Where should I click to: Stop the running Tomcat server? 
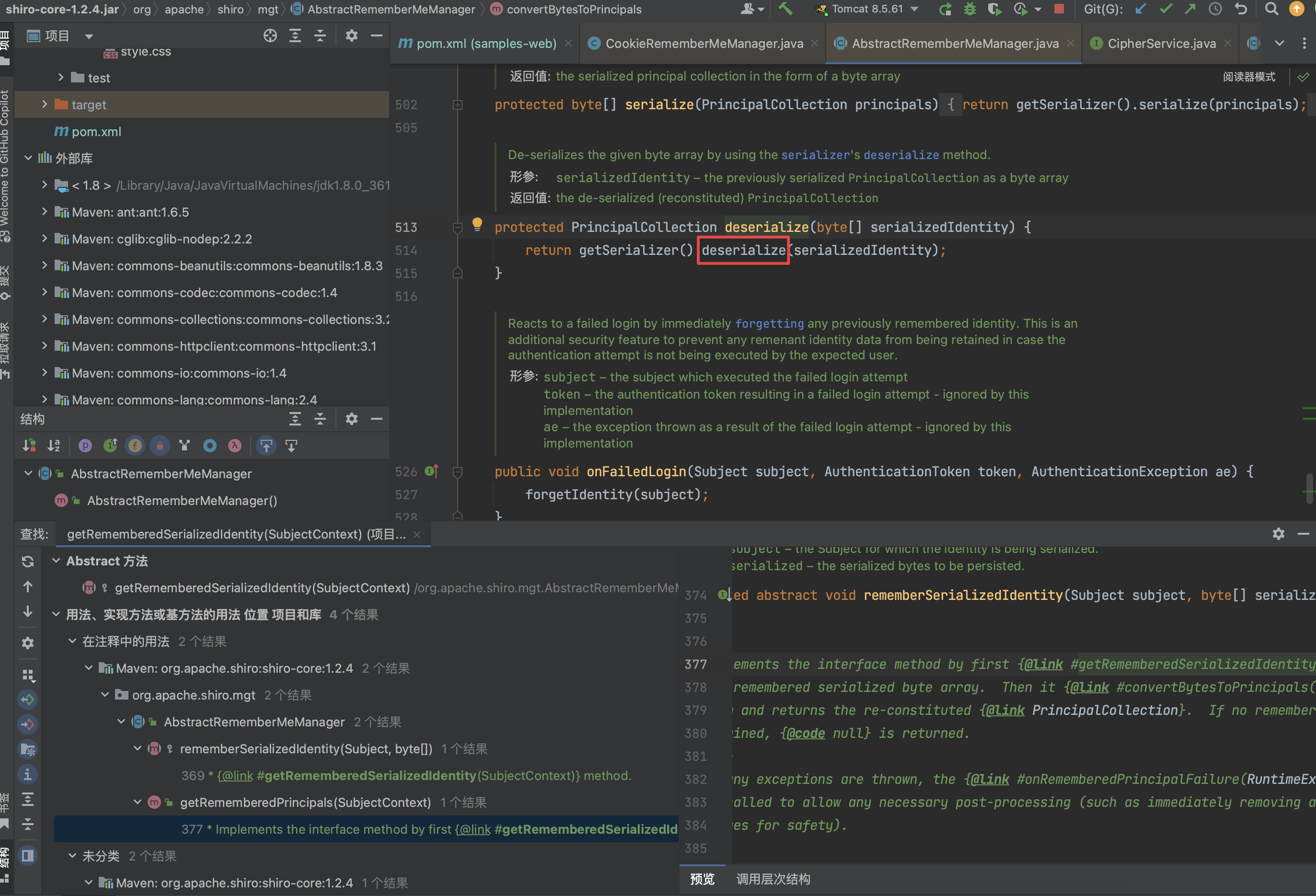point(1059,9)
